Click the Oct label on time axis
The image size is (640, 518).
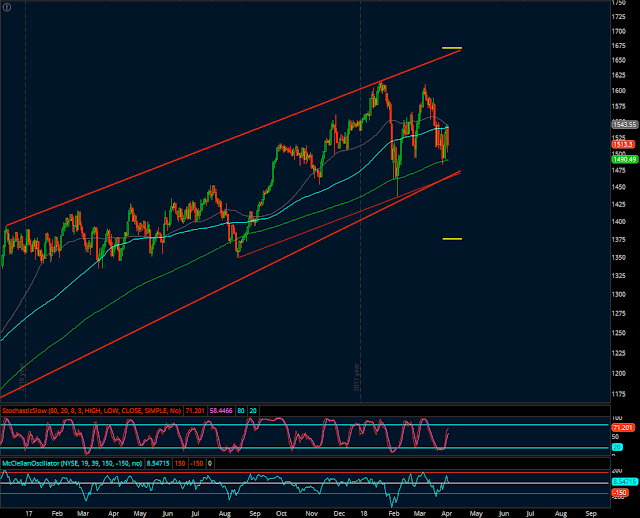(x=281, y=514)
